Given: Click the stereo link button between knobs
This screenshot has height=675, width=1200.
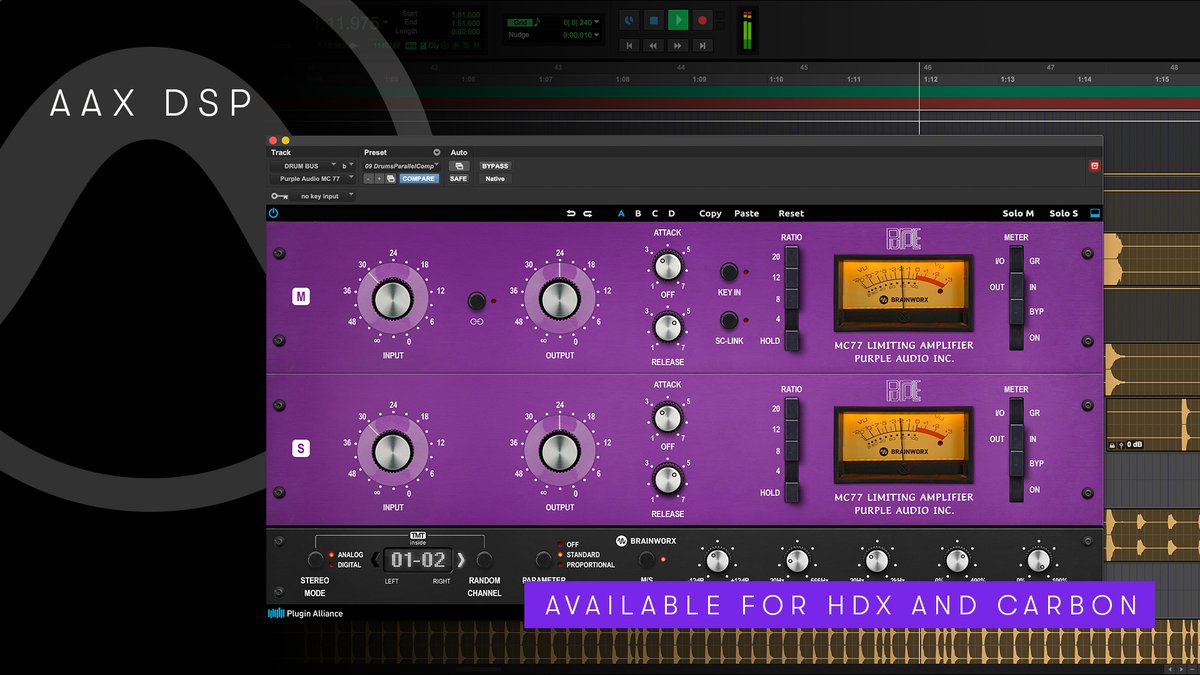Looking at the screenshot, I should [476, 300].
